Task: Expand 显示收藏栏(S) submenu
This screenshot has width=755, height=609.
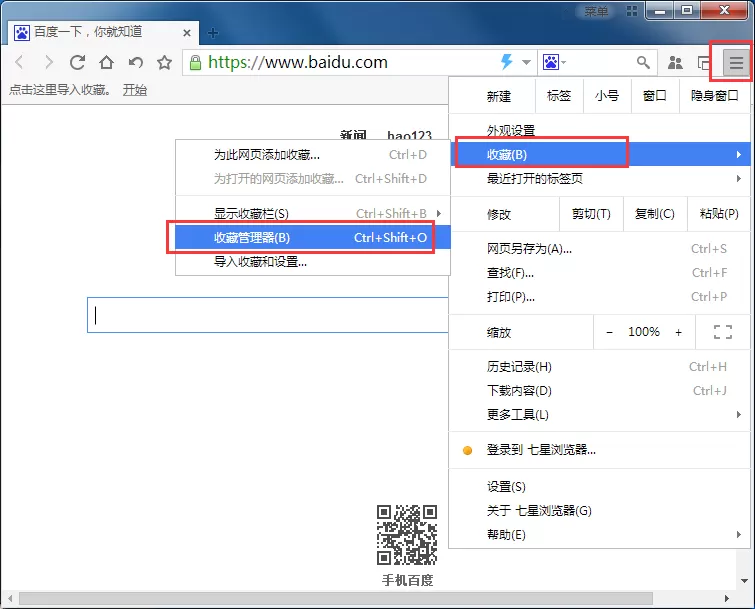Action: 313,213
